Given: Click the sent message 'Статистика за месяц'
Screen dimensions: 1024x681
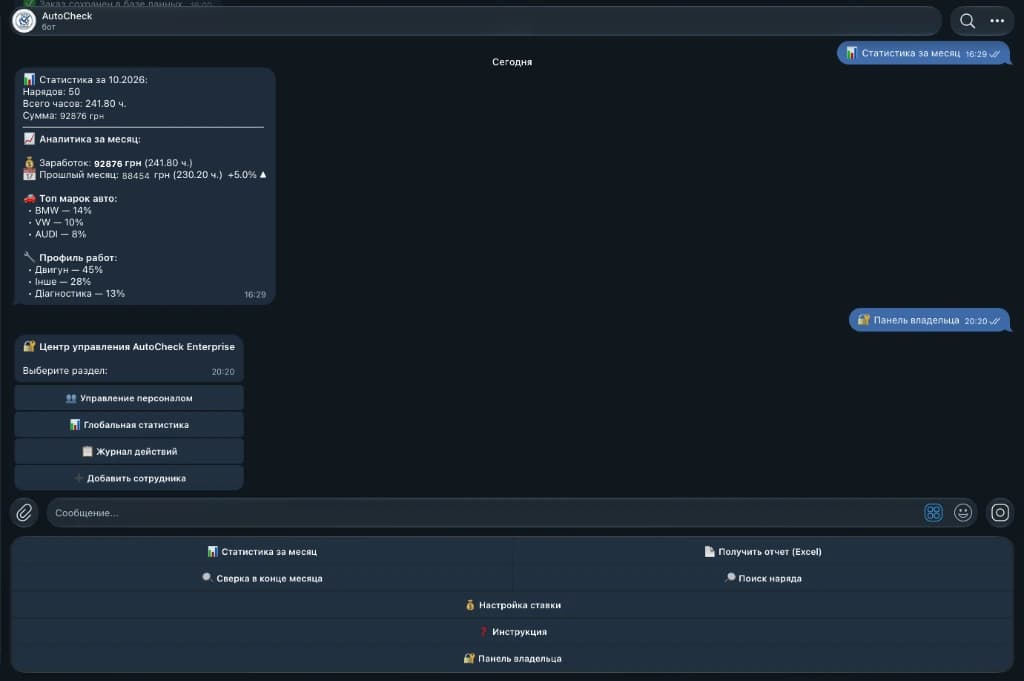Looking at the screenshot, I should [x=923, y=54].
